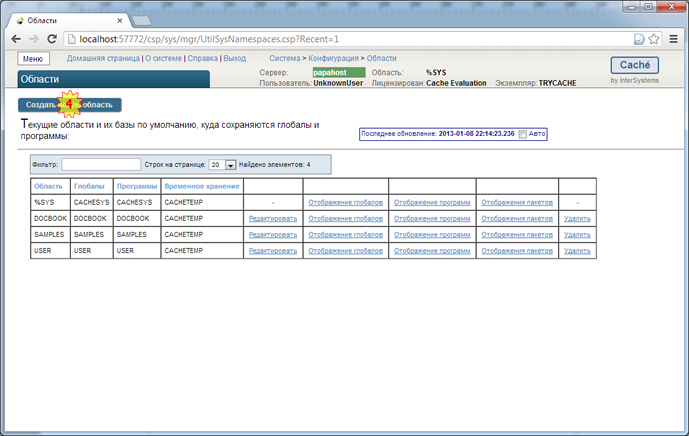Open Справка help link
689x436 pixels.
click(x=203, y=58)
